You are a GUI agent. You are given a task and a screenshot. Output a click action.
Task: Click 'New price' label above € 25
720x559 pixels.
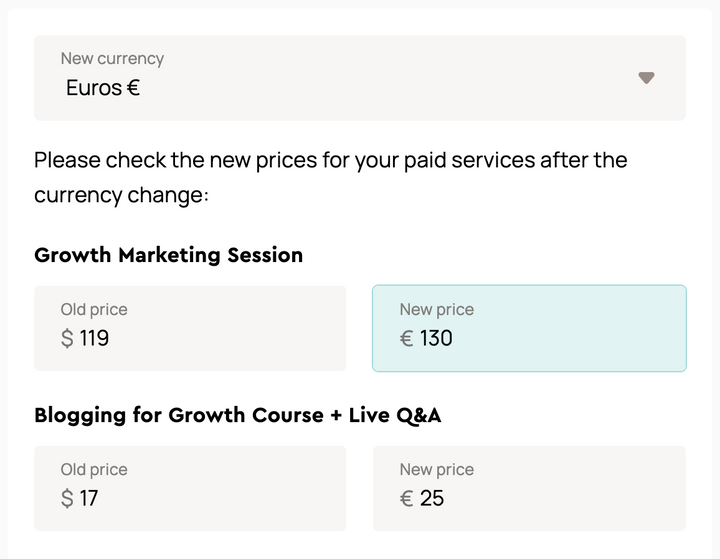pyautogui.click(x=436, y=470)
